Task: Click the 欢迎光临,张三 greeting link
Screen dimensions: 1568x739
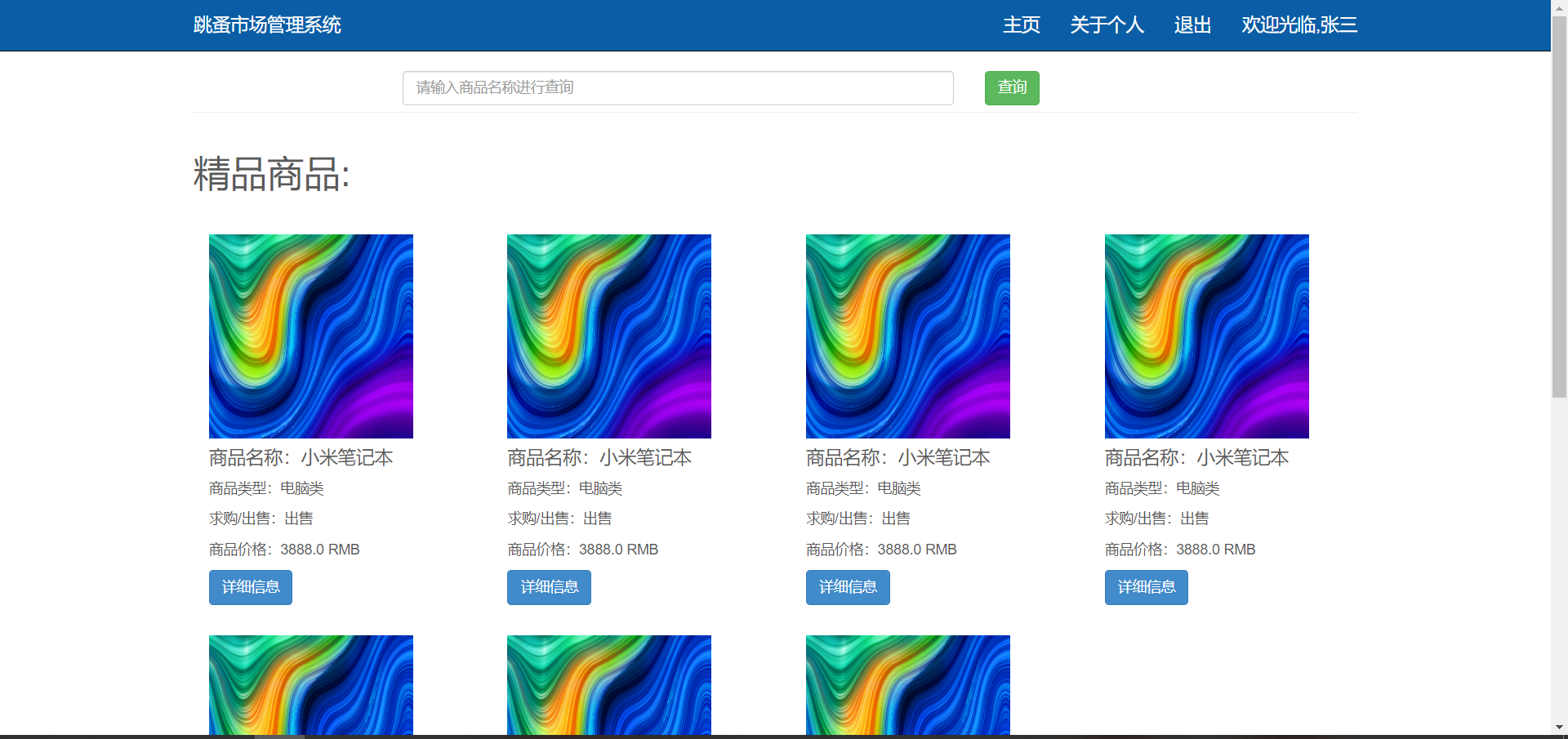Action: click(1299, 25)
